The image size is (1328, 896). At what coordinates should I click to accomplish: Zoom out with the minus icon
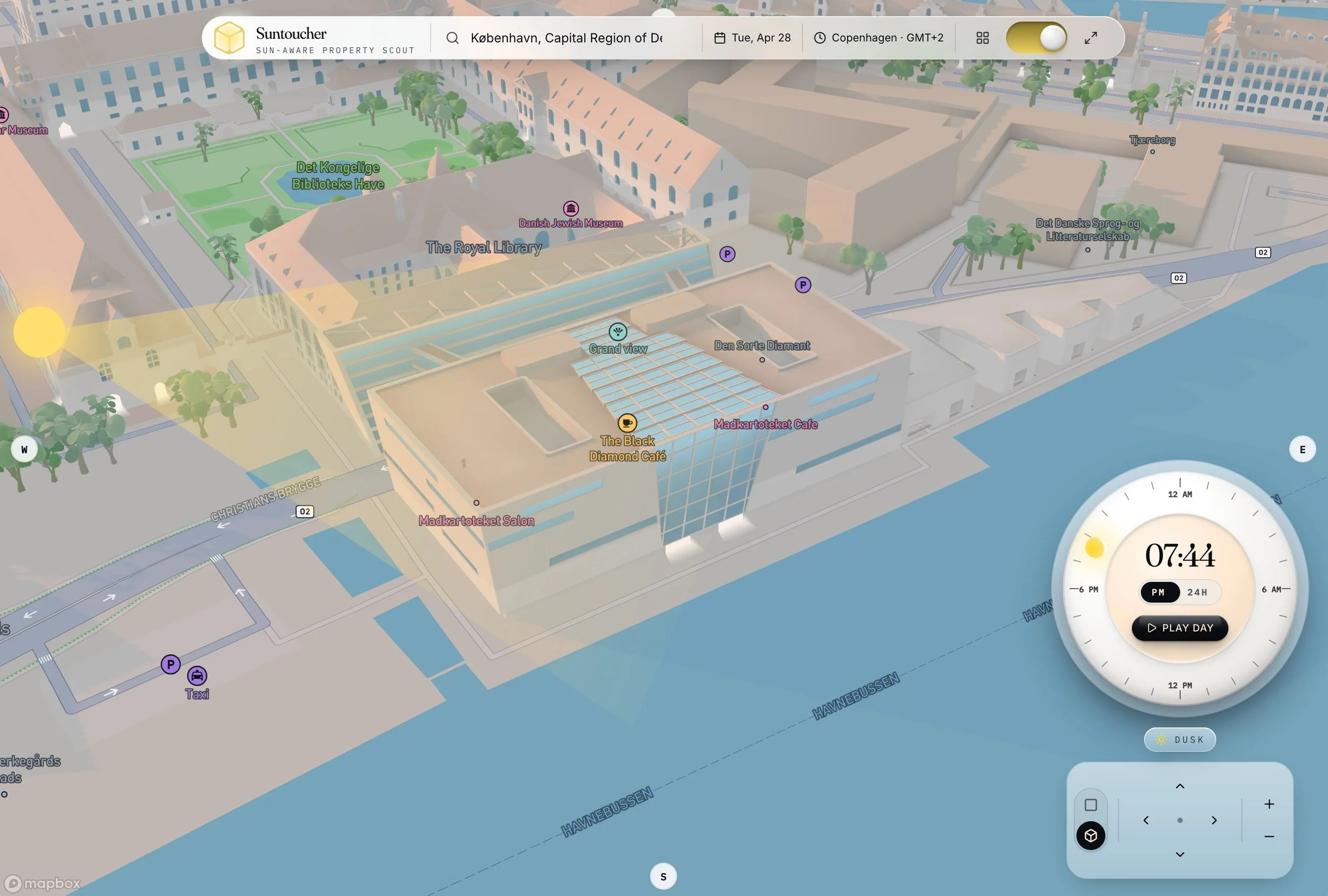pyautogui.click(x=1269, y=836)
